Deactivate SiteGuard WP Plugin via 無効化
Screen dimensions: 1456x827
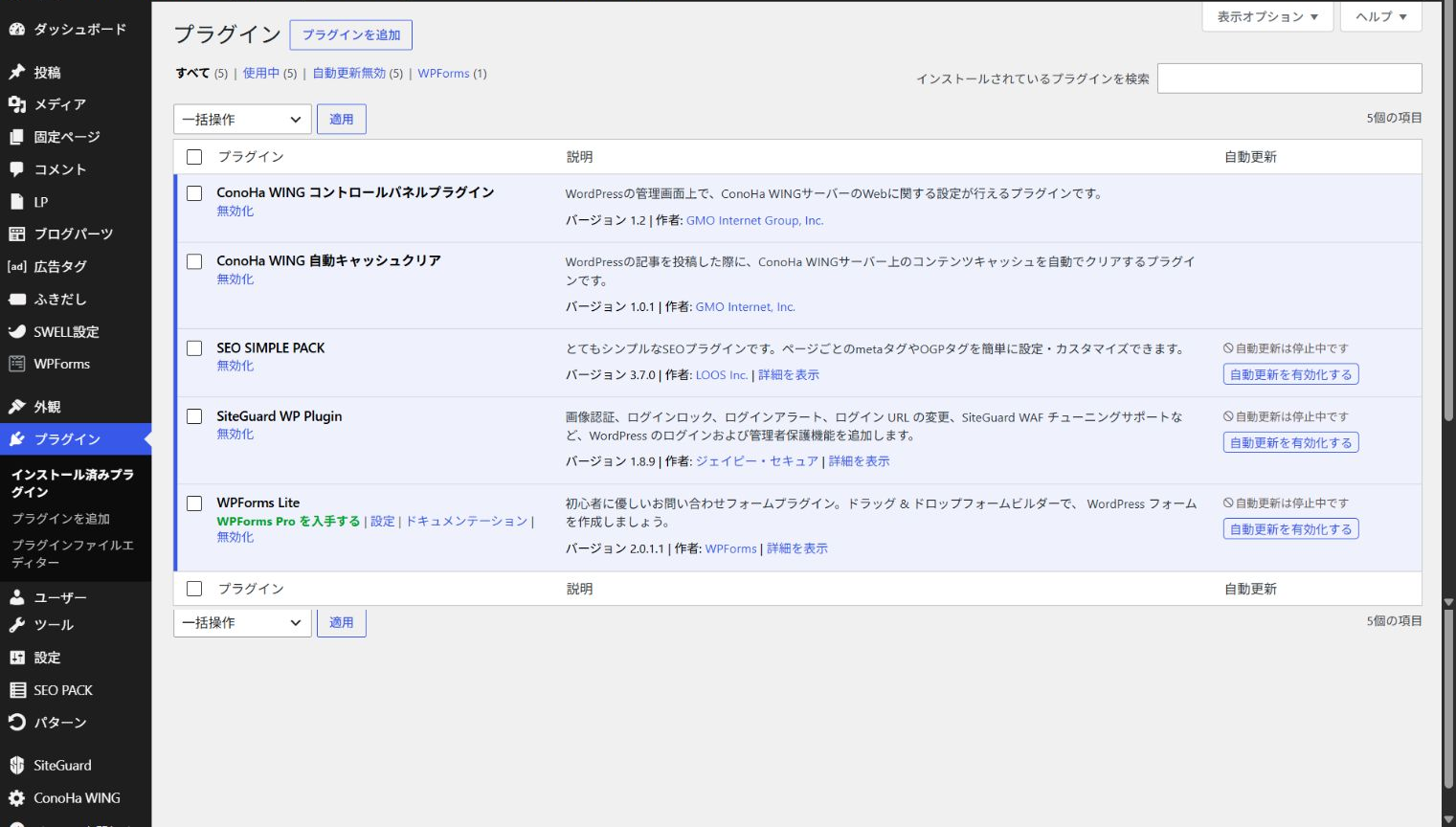pos(235,434)
